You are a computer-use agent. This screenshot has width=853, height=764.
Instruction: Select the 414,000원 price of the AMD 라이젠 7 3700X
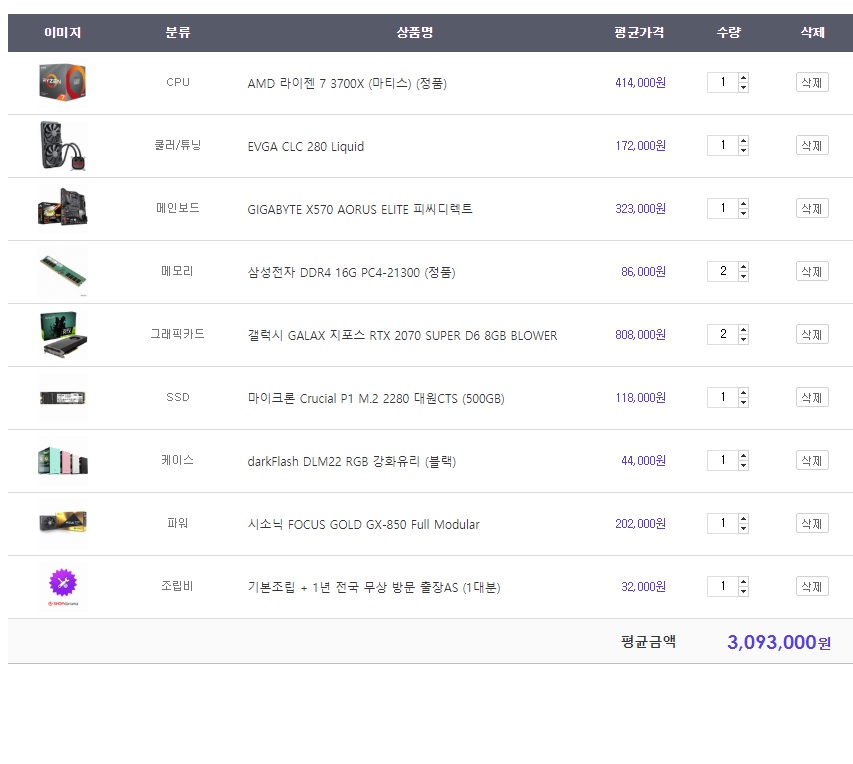(640, 83)
